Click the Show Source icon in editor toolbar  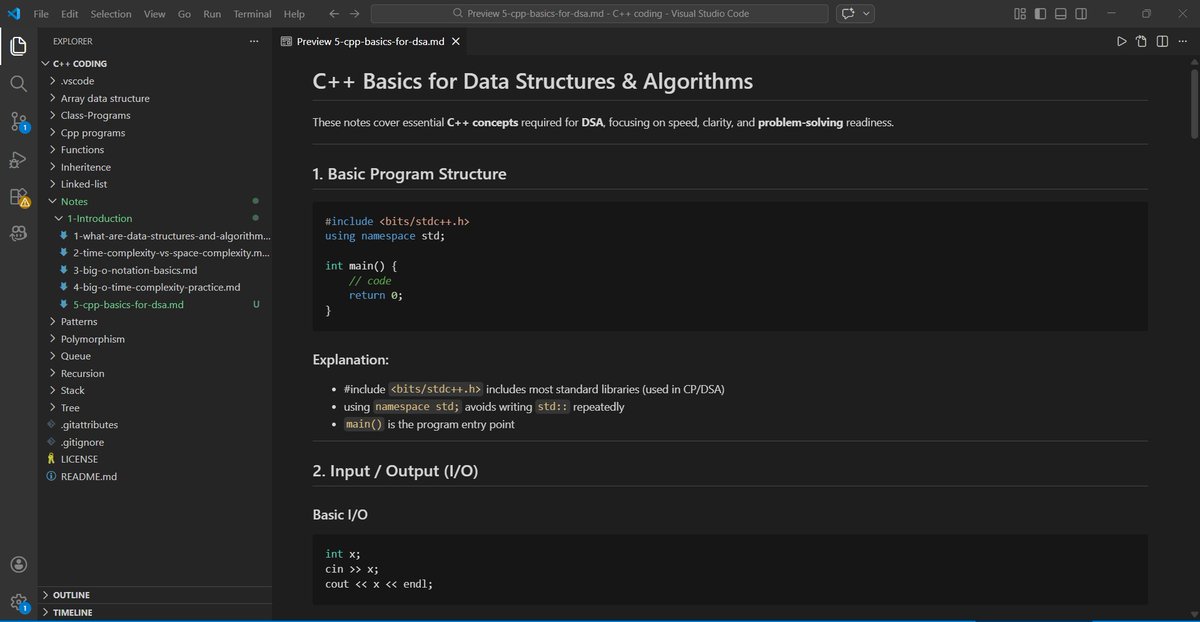tap(1142, 41)
